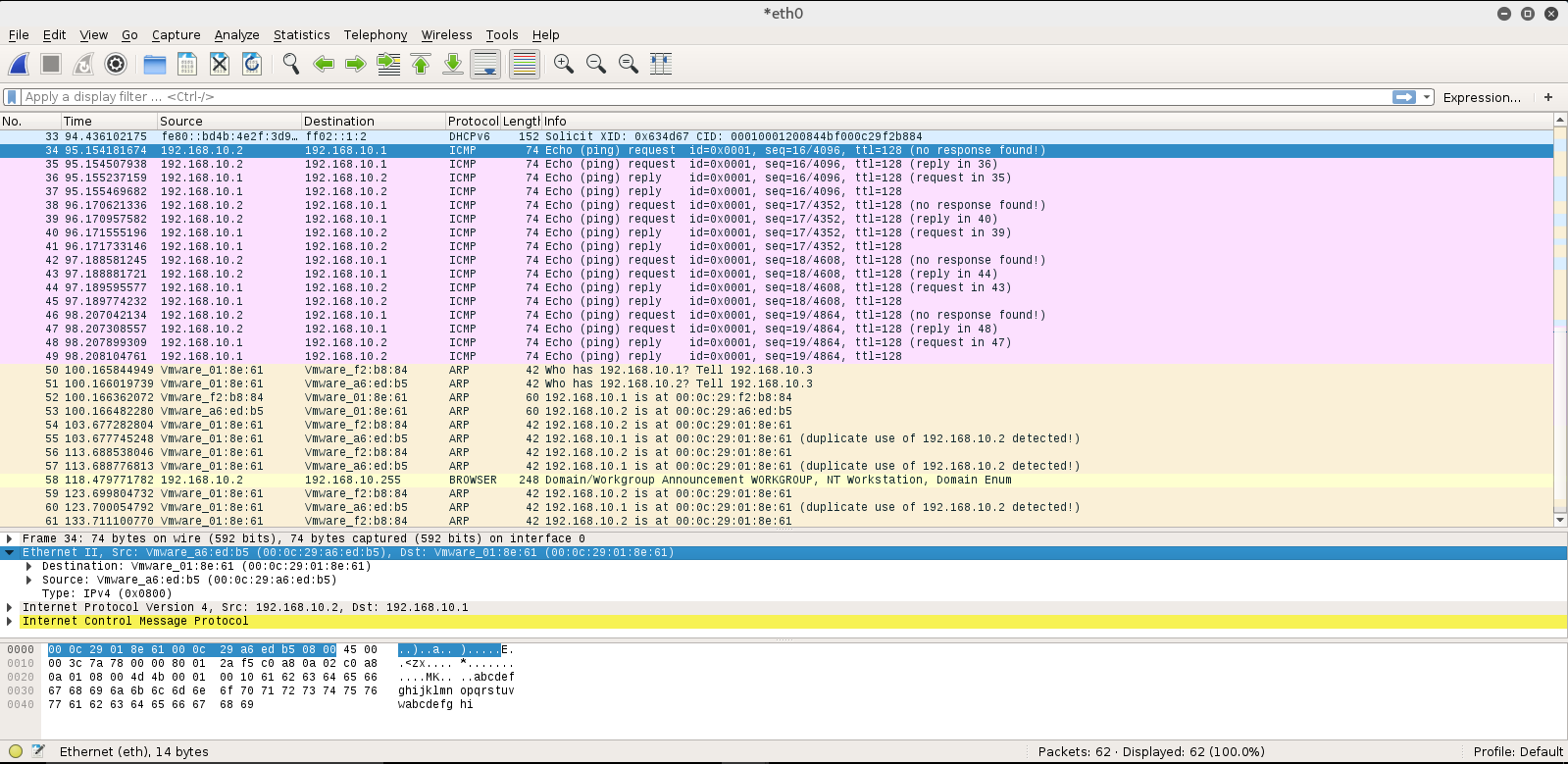Go back in packet history
The height and width of the screenshot is (764, 1568).
pos(324,64)
